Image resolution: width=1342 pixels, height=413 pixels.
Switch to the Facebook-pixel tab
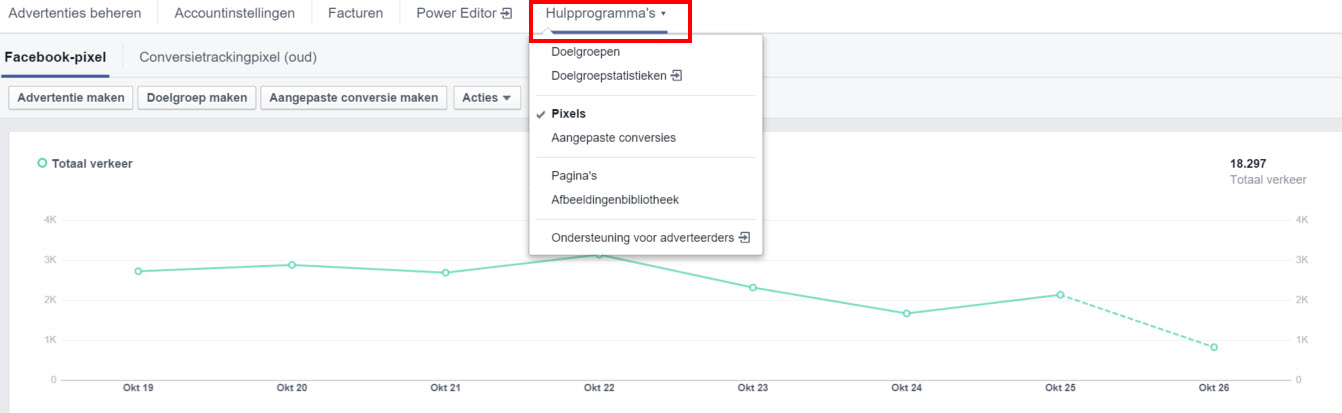point(55,57)
